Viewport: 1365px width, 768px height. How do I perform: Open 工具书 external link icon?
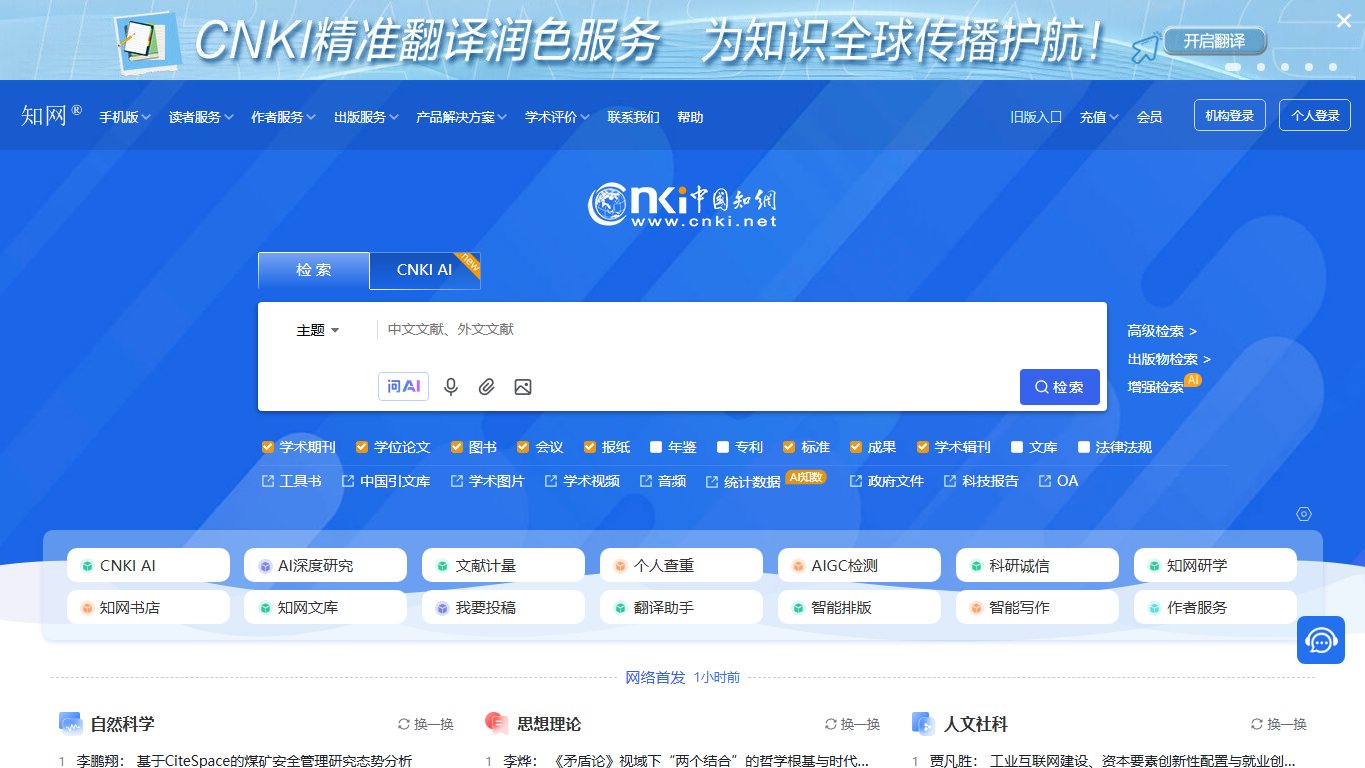click(268, 481)
